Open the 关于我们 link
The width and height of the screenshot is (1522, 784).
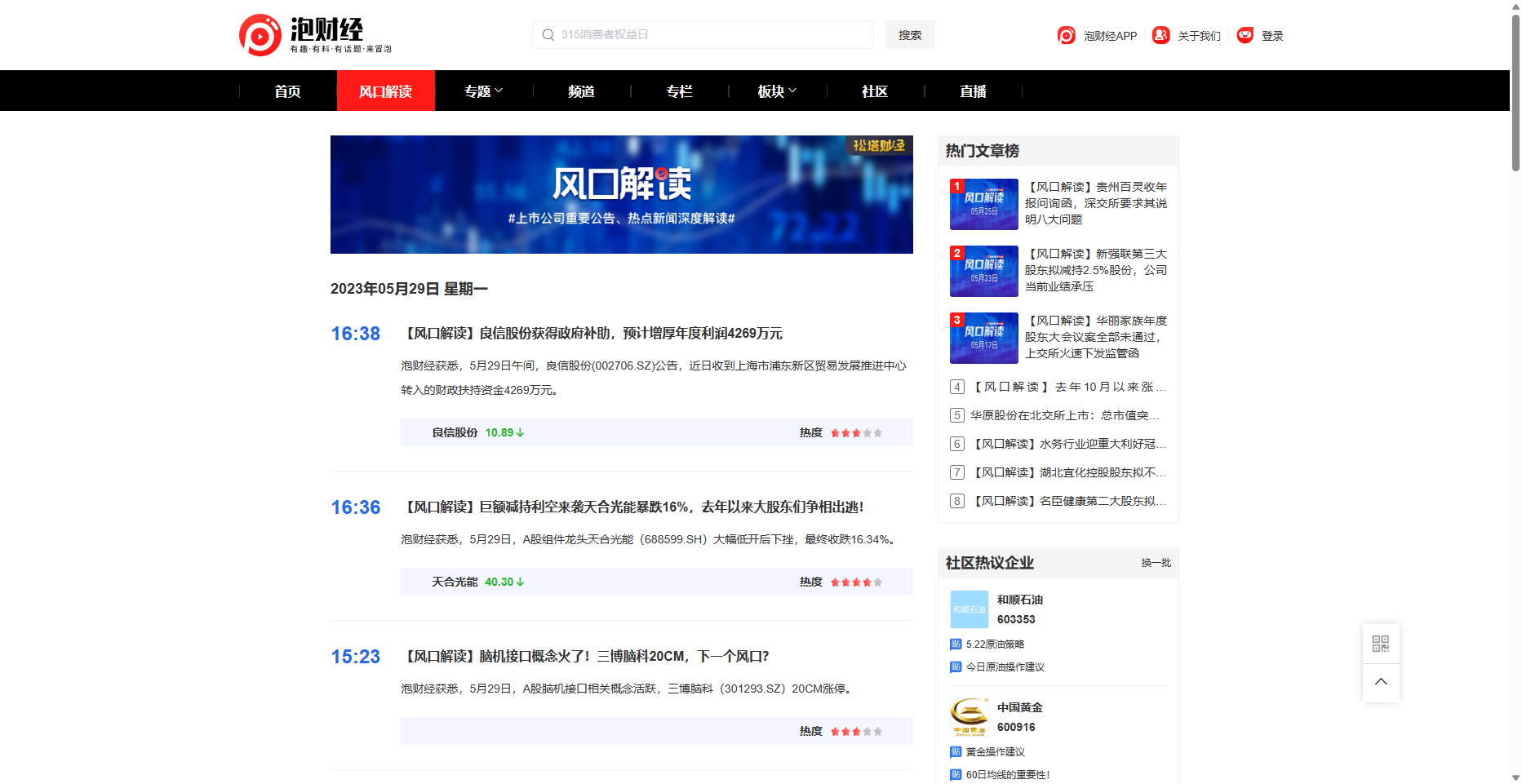pos(1200,36)
